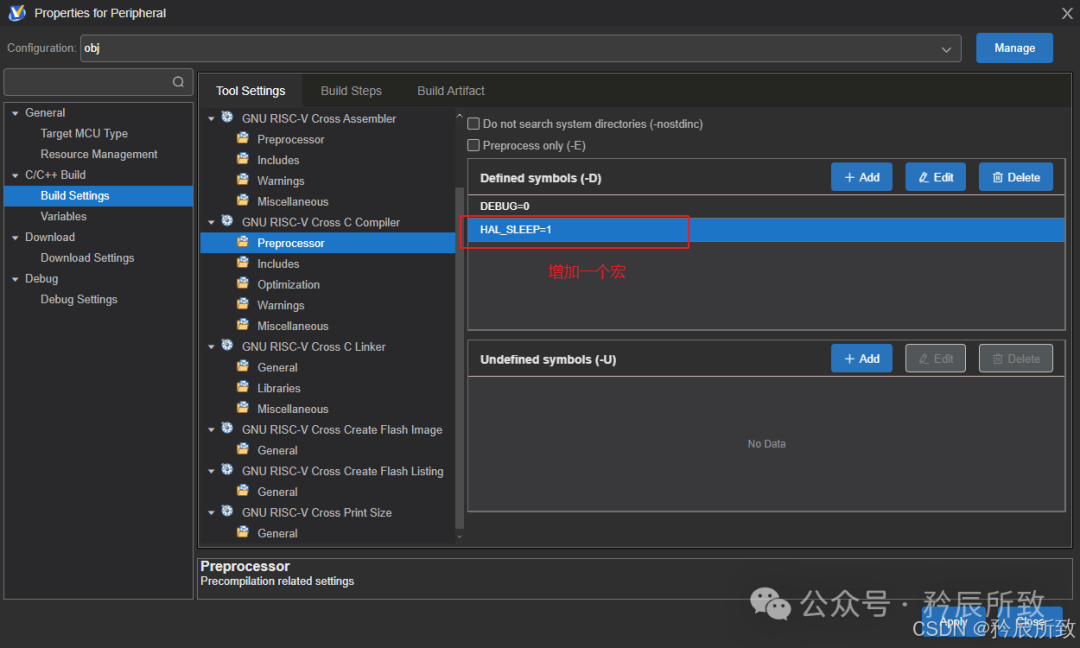This screenshot has height=648, width=1080.
Task: Click the Delete button under Undefined symbols (-U)
Action: (1016, 359)
